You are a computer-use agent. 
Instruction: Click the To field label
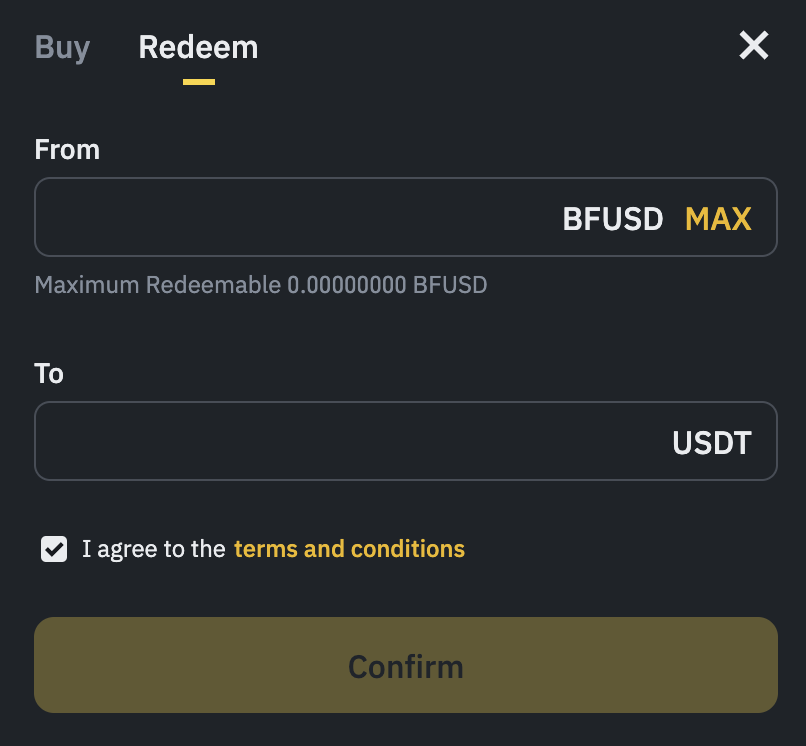coord(49,373)
